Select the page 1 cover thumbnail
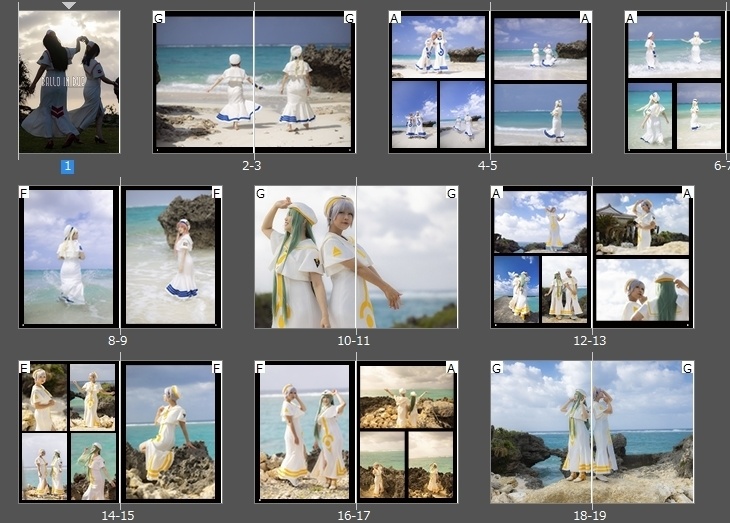The height and width of the screenshot is (523, 730). pyautogui.click(x=69, y=82)
